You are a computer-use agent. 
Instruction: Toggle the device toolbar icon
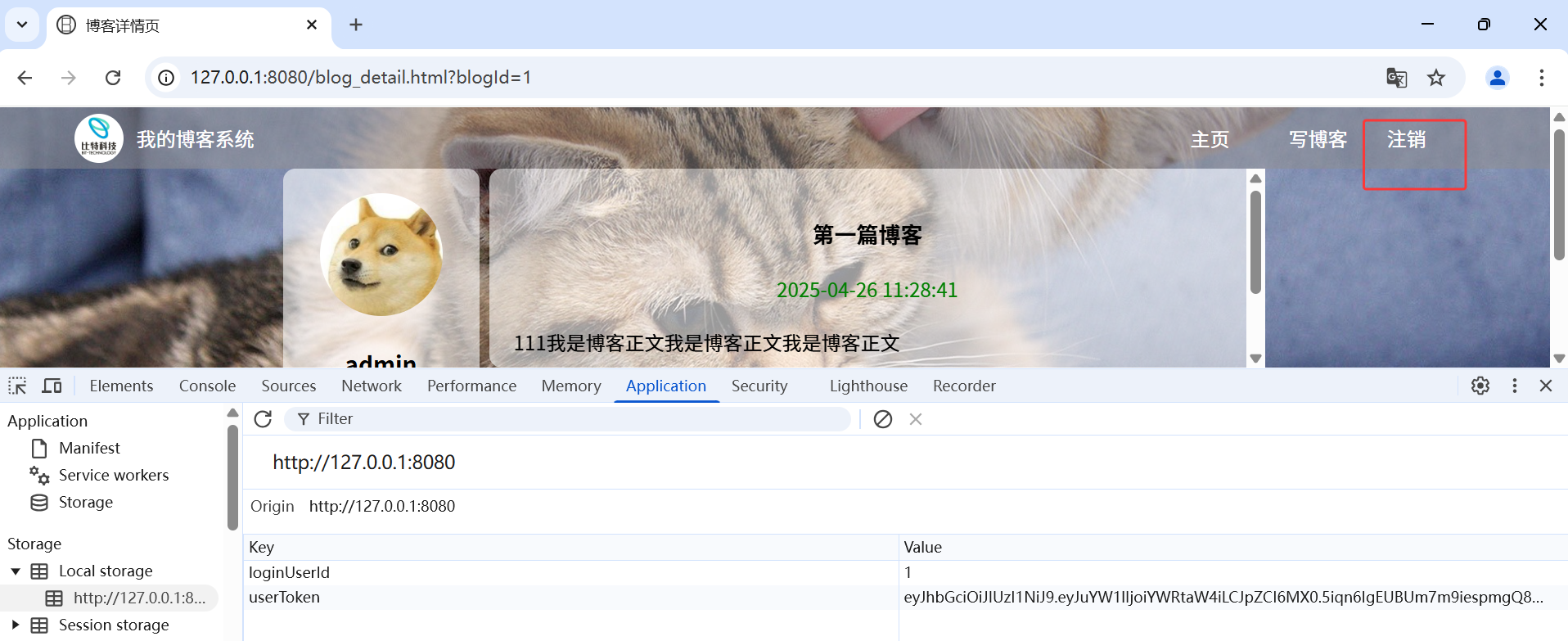[x=52, y=386]
